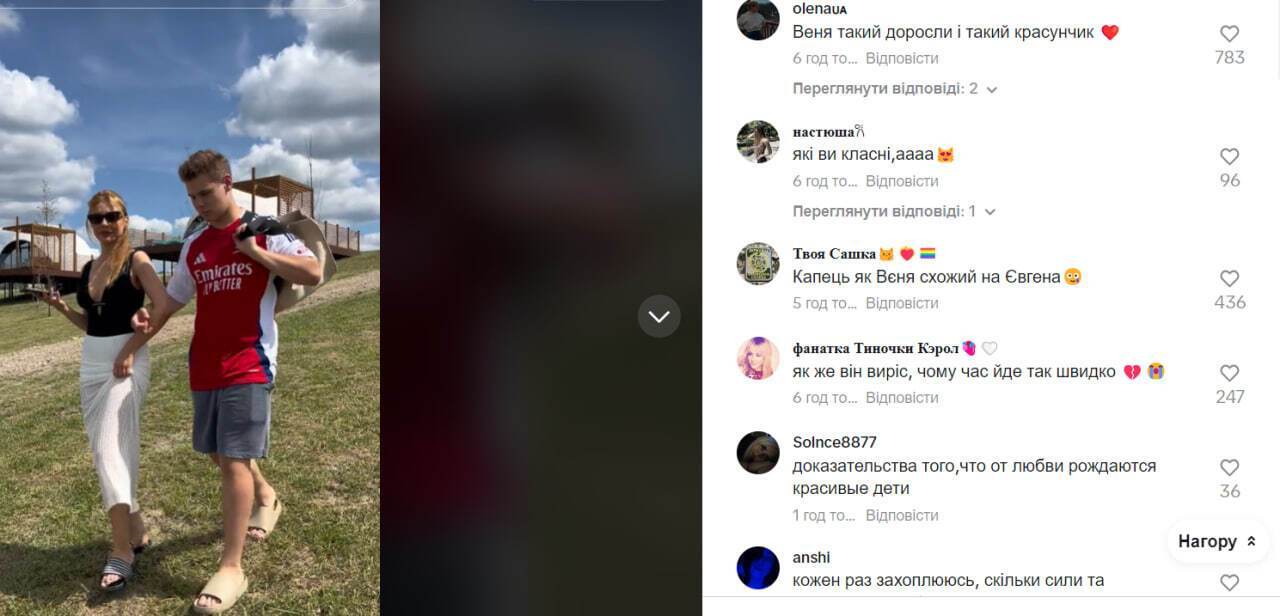Like Solnce8877's comment heart icon

(1229, 467)
